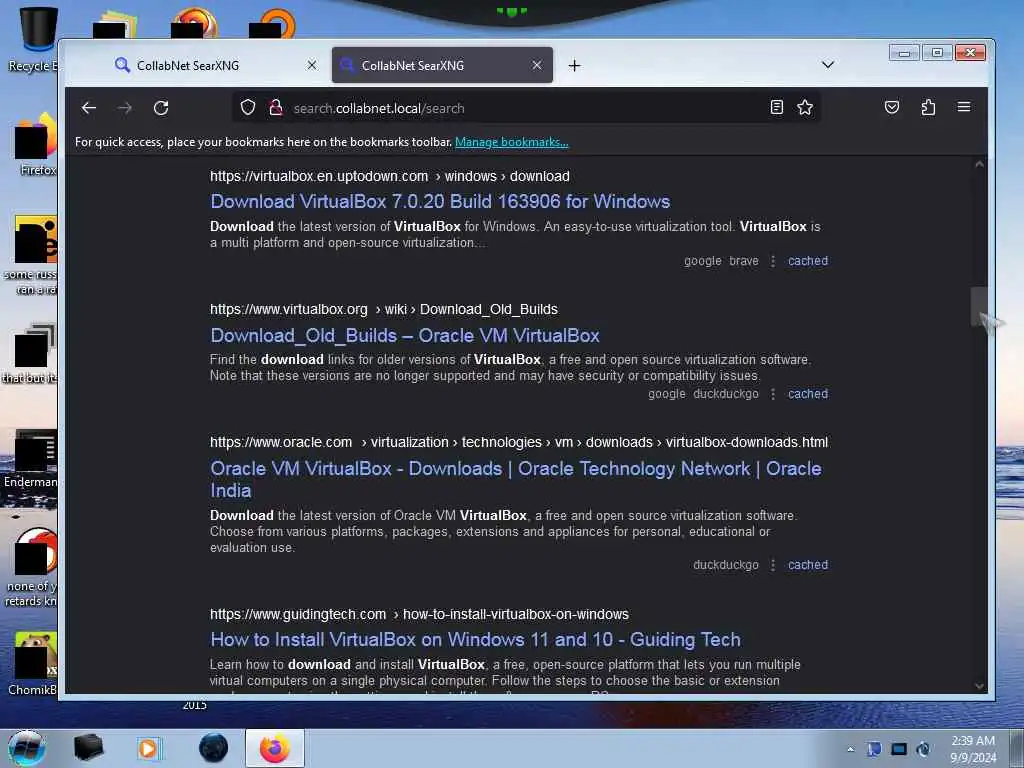Select the ChomikB desktop icon
Viewport: 1024px width, 768px height.
click(34, 663)
